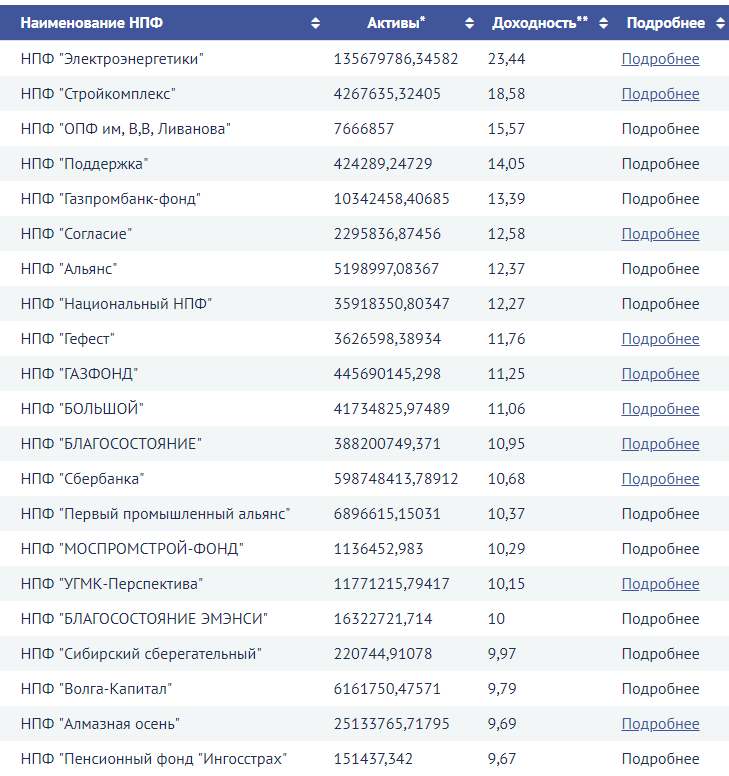Click yield value 18,58
Viewport: 729px width, 776px height.
(506, 94)
